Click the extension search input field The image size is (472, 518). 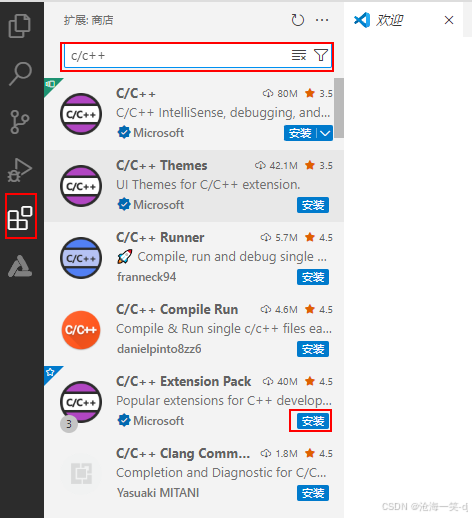pyautogui.click(x=177, y=56)
